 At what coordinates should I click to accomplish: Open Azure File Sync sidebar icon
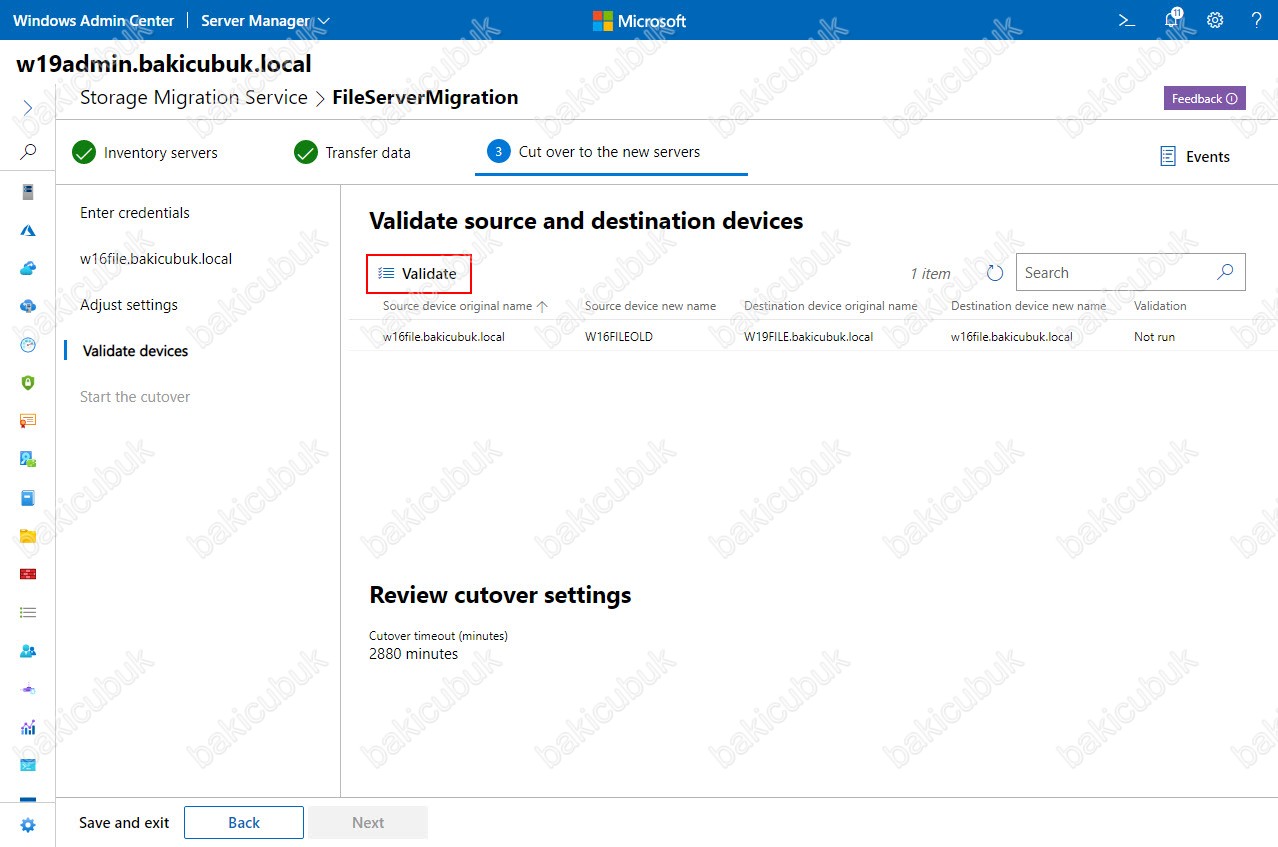[x=28, y=306]
